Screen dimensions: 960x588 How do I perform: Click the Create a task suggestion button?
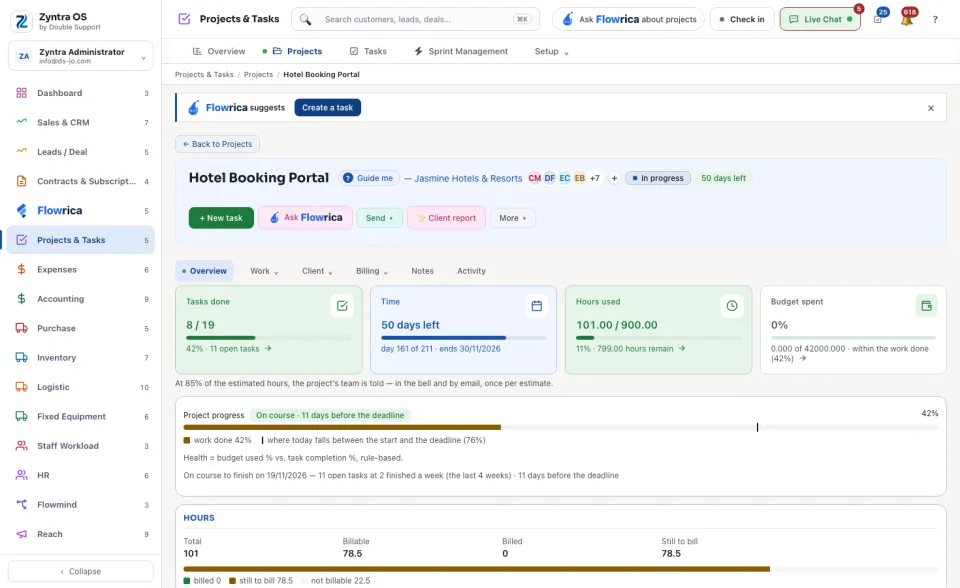pyautogui.click(x=328, y=108)
